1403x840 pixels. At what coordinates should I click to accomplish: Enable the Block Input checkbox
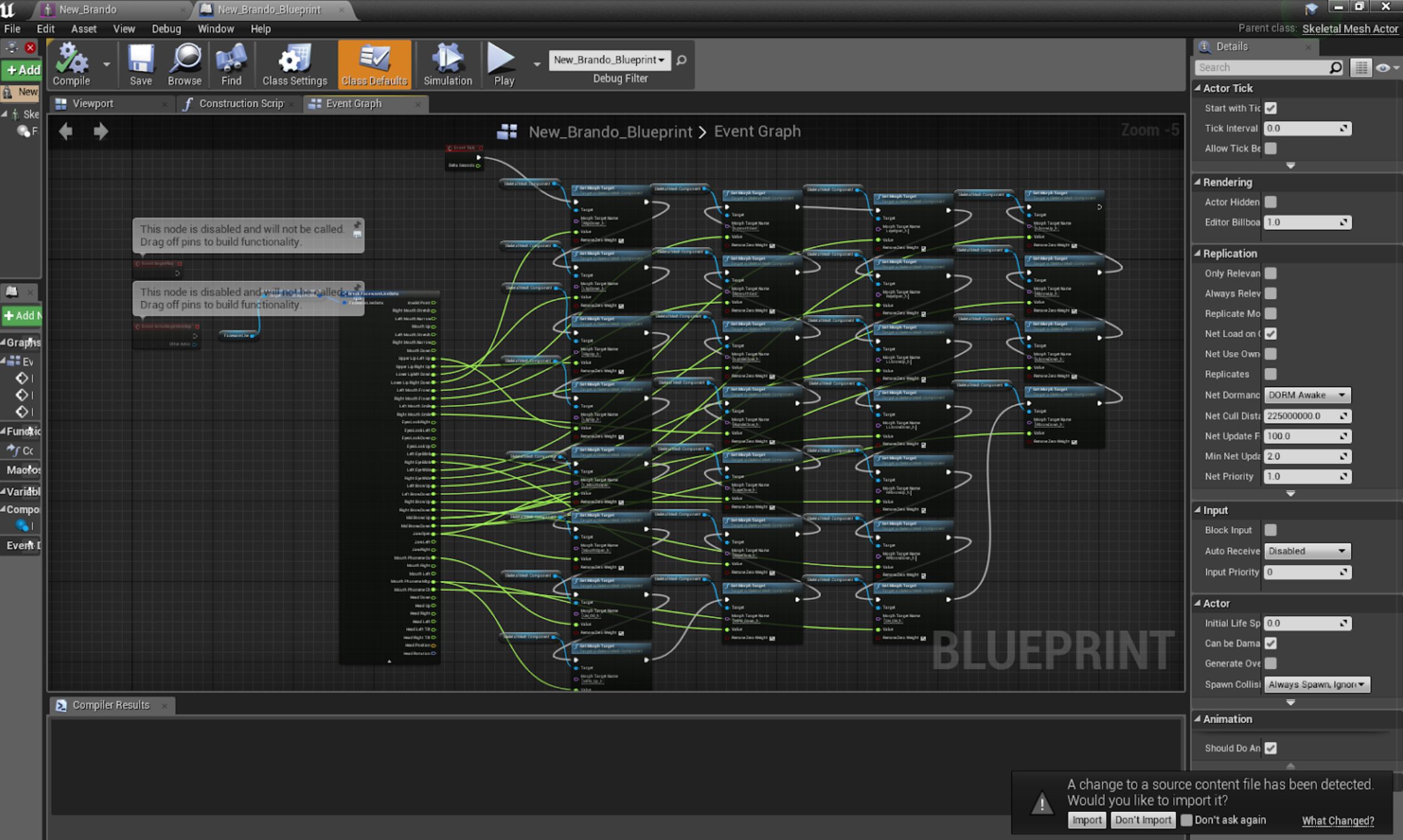click(x=1270, y=530)
